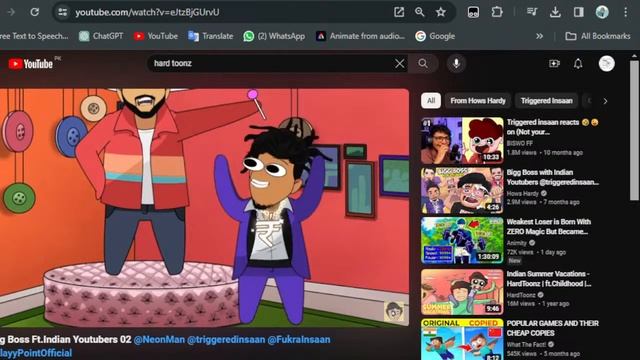
Task: Open ChatGPT bookmark
Action: pos(101,36)
